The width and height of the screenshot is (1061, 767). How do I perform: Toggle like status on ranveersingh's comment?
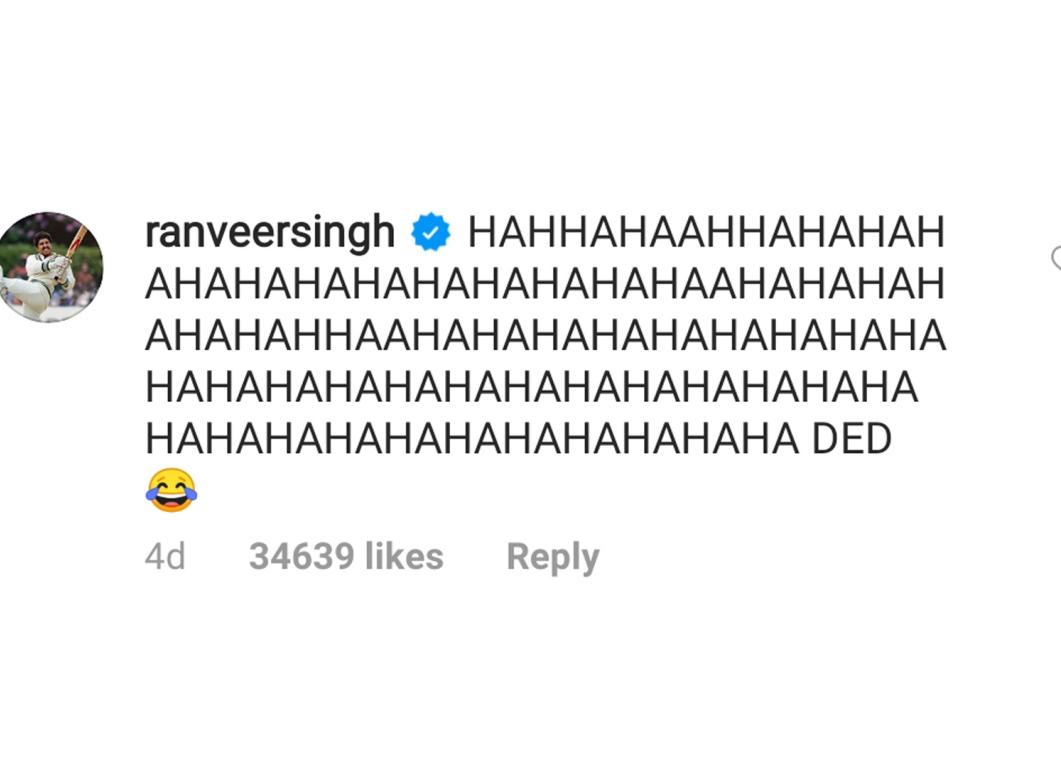(x=1056, y=258)
